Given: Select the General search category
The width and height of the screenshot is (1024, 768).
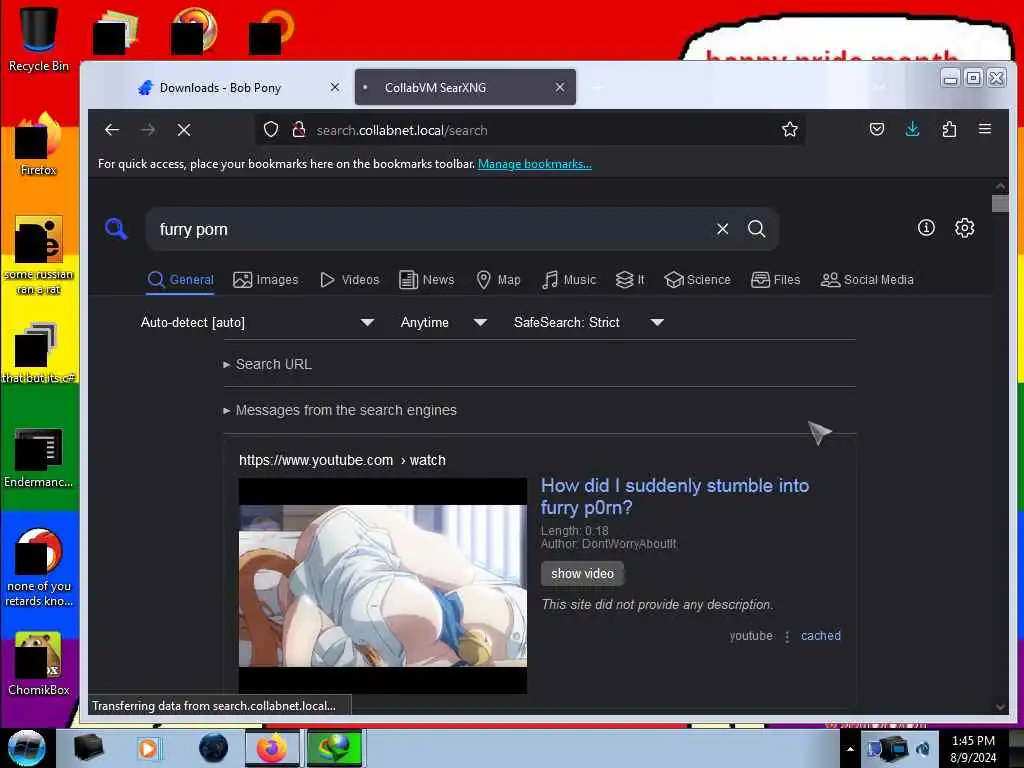Looking at the screenshot, I should [181, 280].
